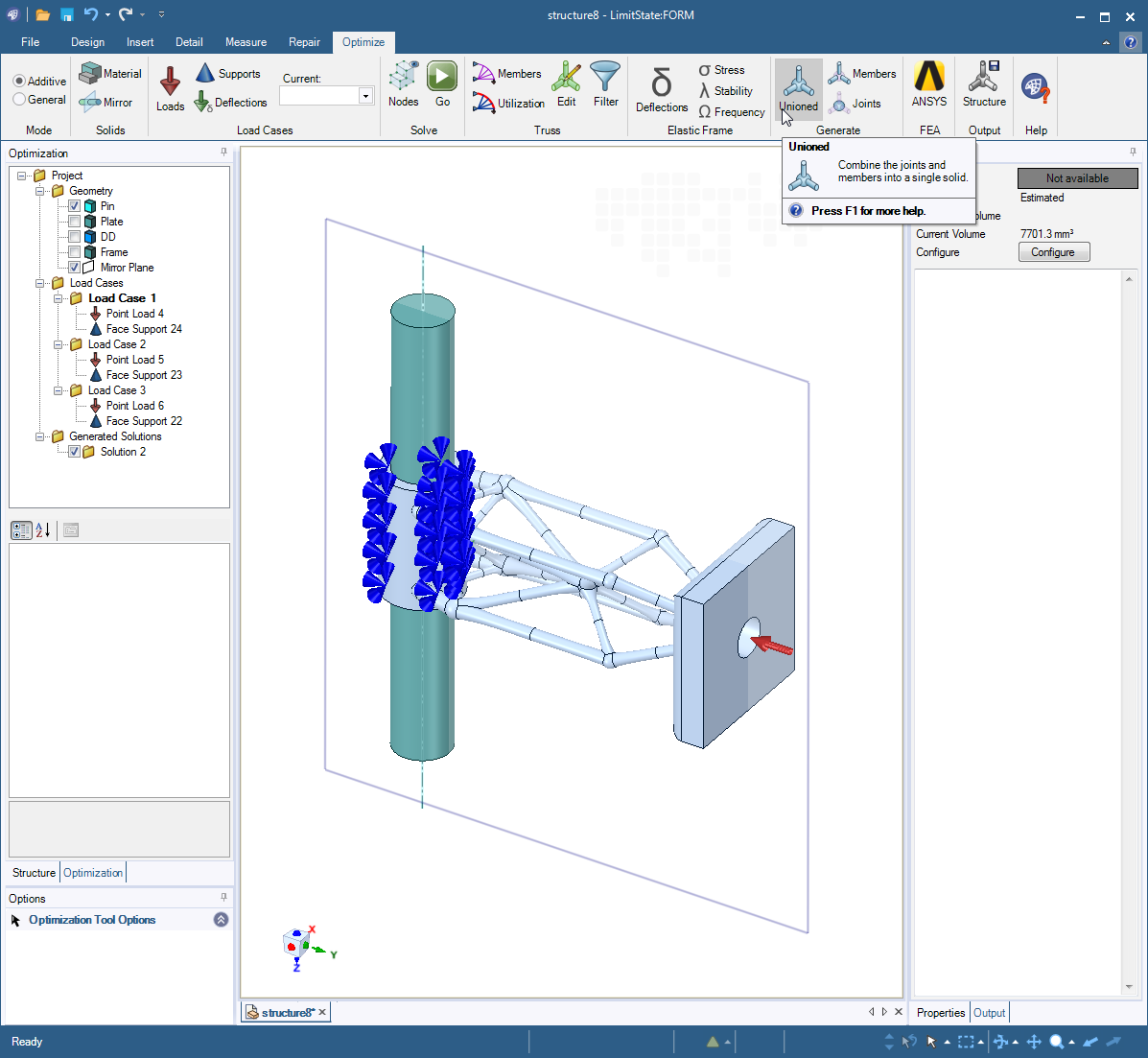Generate Joints solids
1148x1058 pixels.
coord(855,104)
